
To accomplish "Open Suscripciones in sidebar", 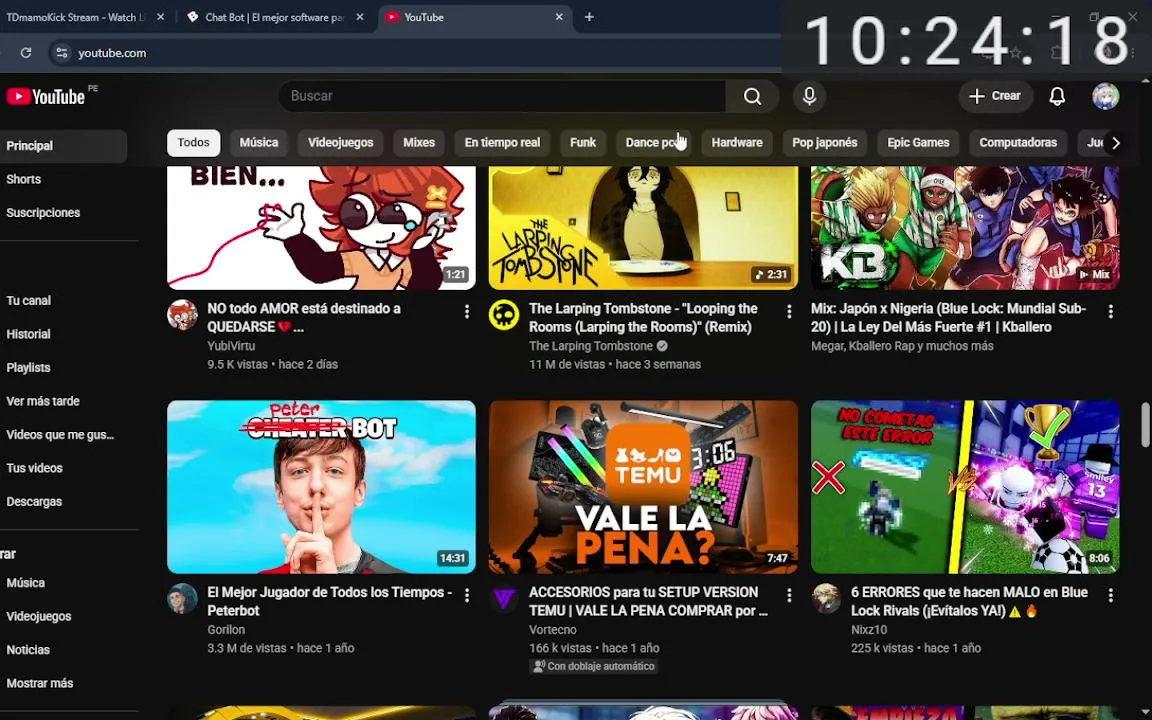I will 43,213.
